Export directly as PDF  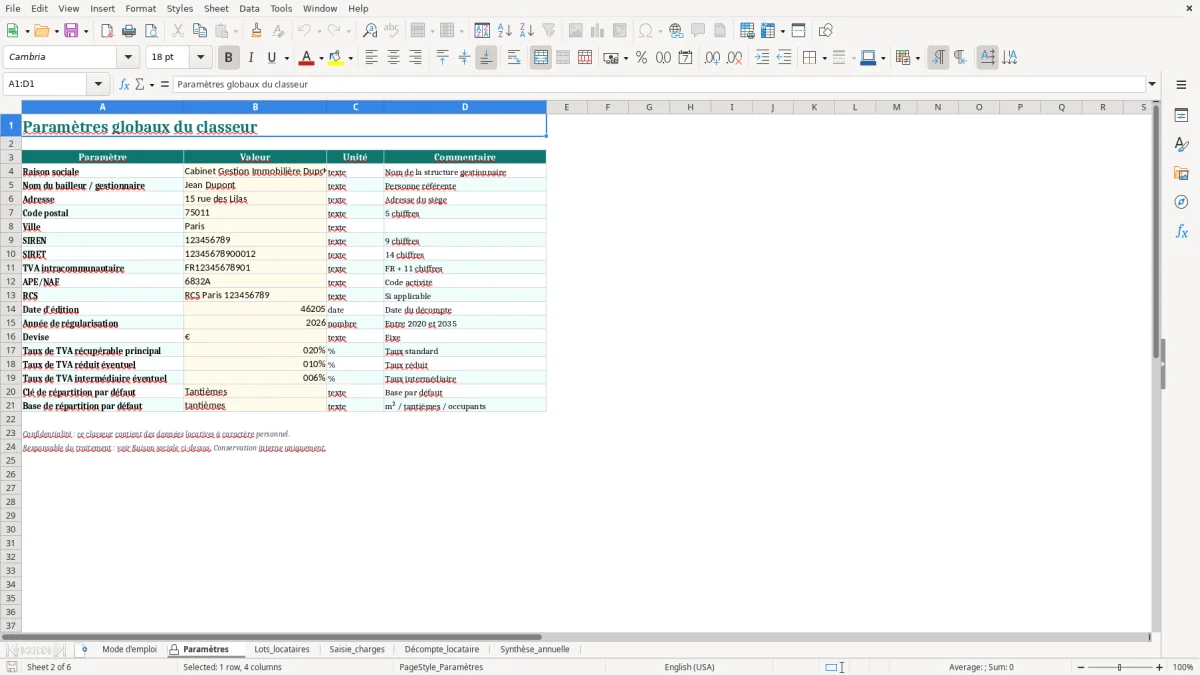pos(107,31)
